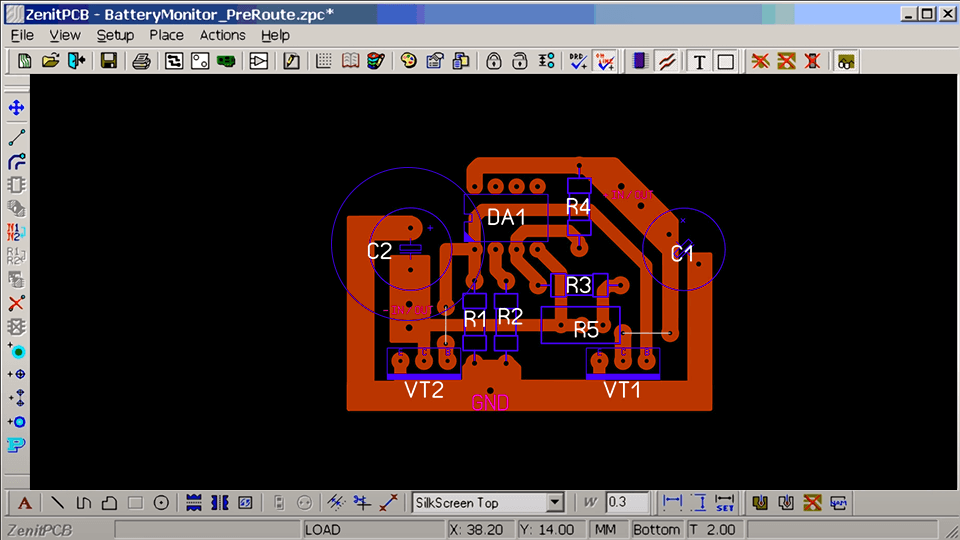Click the binoculars find icon
Screen dimensions: 960x540
(845, 61)
